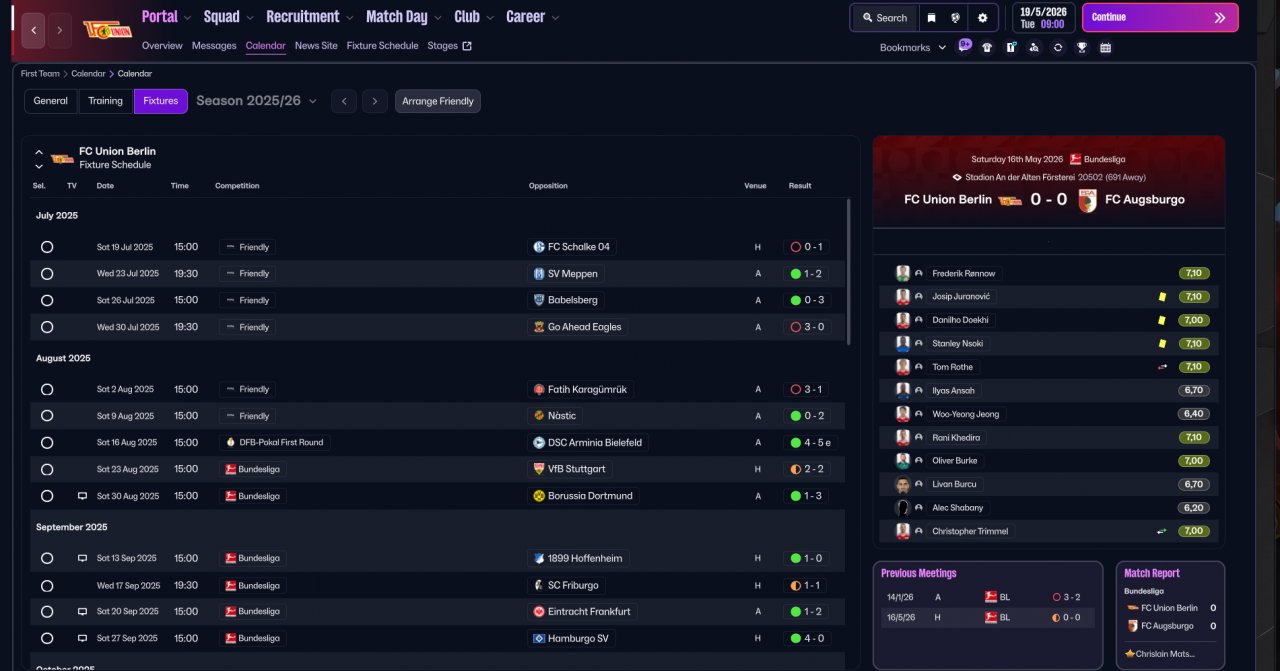Click the date and time display 19/5/2026

click(x=1043, y=17)
